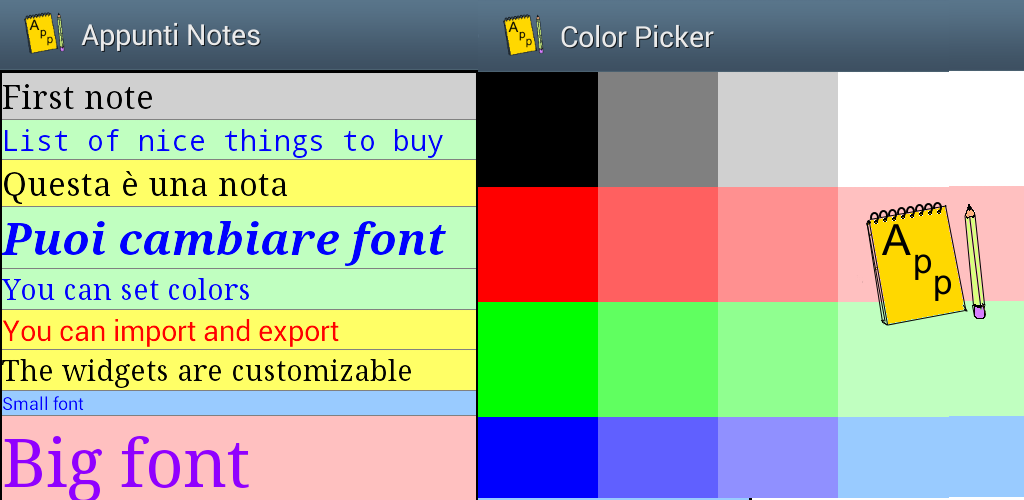
Task: Pick the pale sky blue swatch in blue row
Action: tap(931, 457)
